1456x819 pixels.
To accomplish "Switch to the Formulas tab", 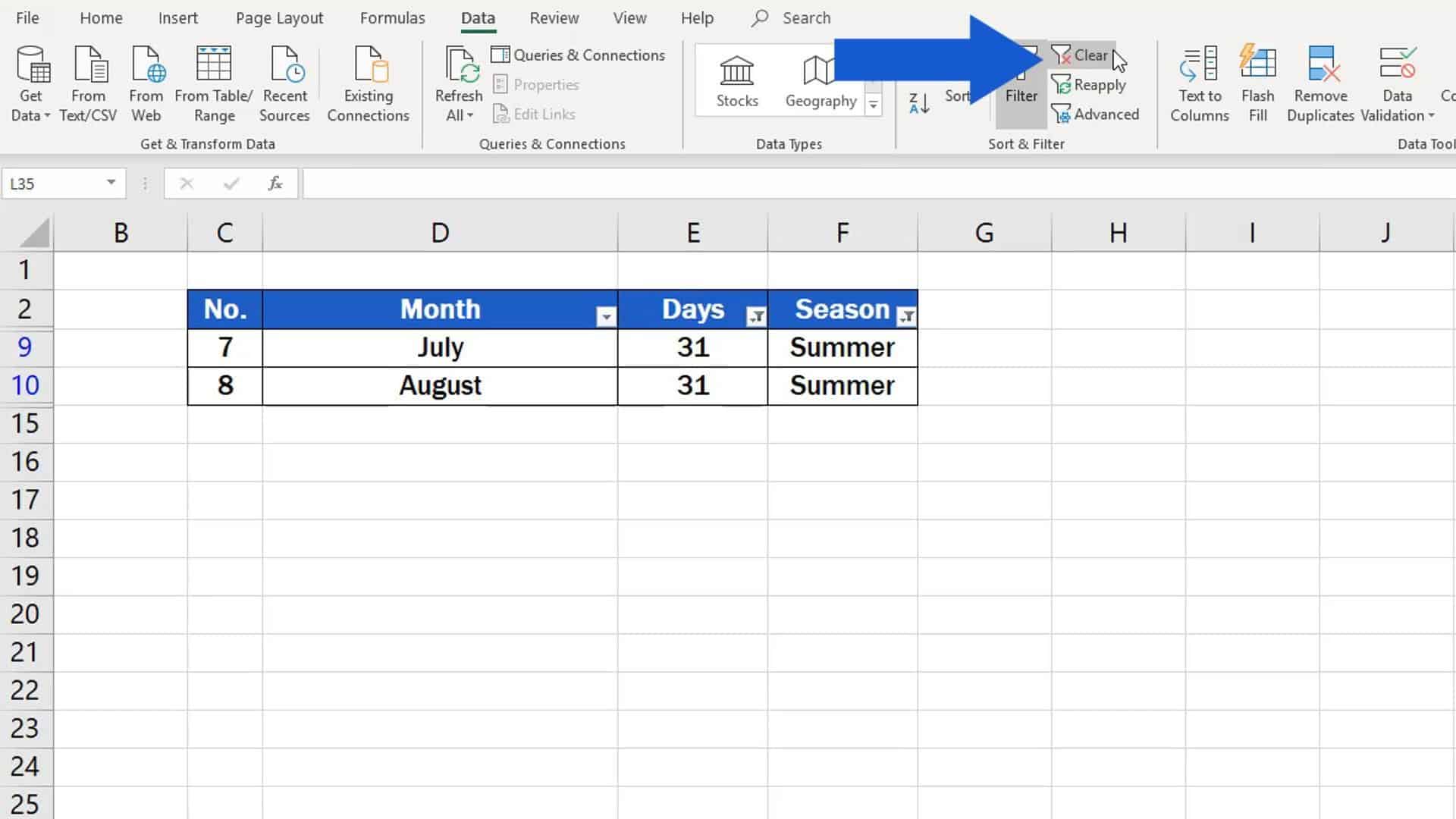I will [x=392, y=18].
